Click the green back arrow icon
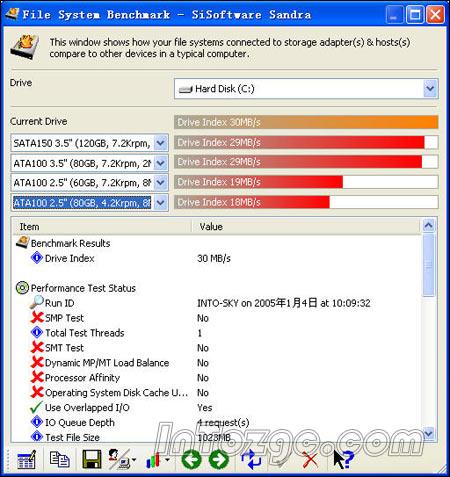 point(191,459)
